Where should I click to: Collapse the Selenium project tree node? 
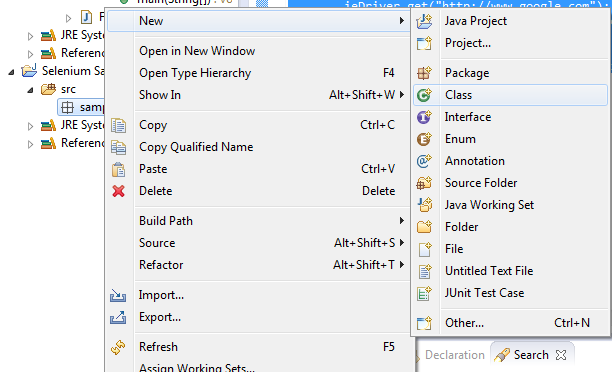pos(11,72)
